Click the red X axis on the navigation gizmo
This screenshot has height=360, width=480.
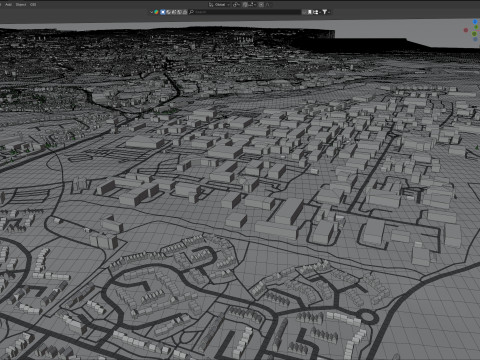coord(466,30)
